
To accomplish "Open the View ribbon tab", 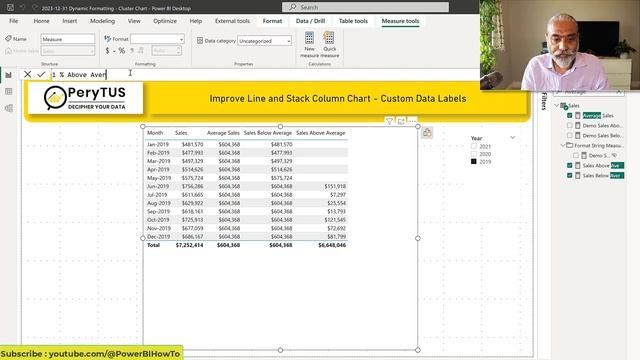I will (x=134, y=21).
